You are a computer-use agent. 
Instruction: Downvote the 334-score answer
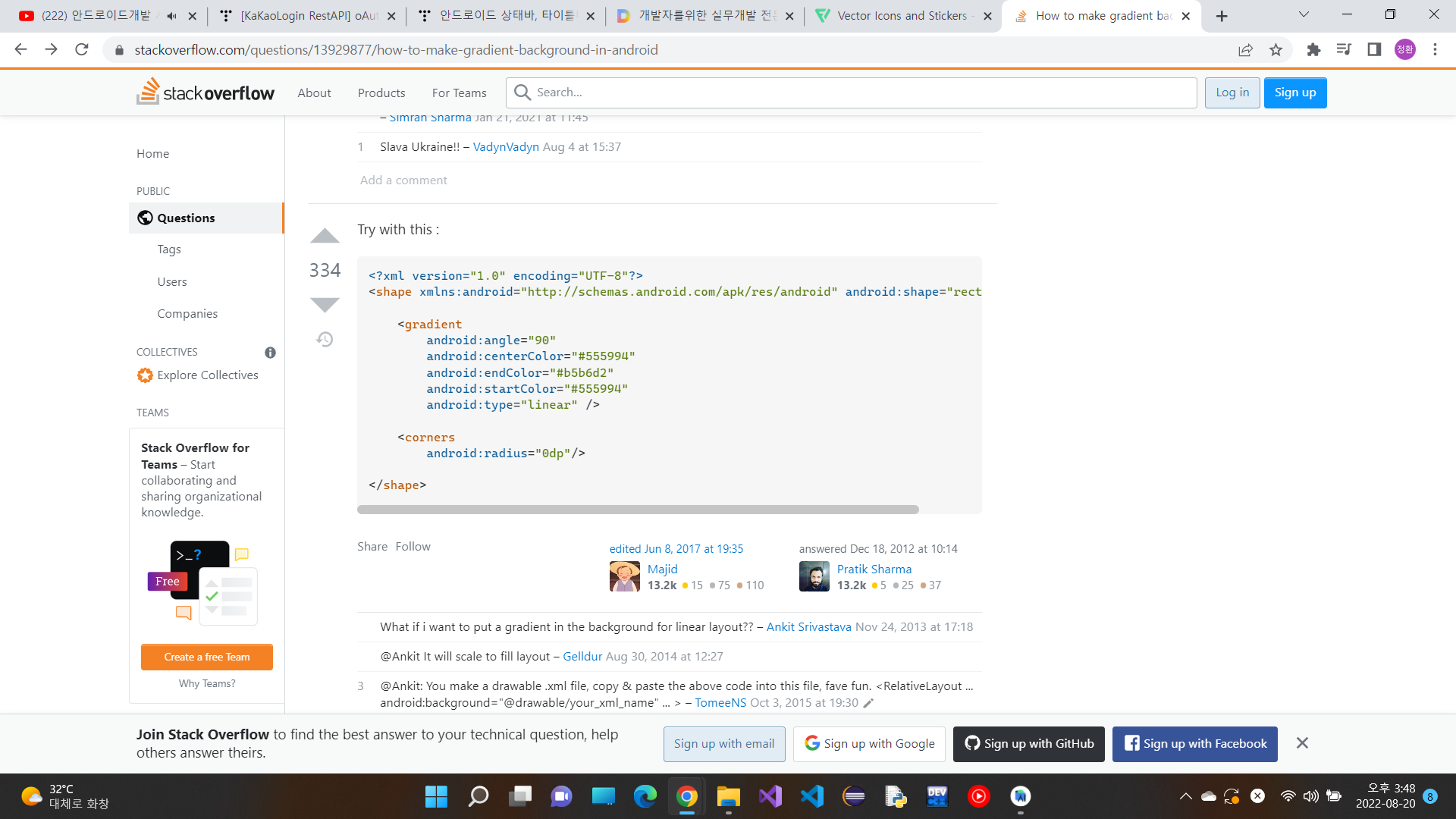(325, 305)
